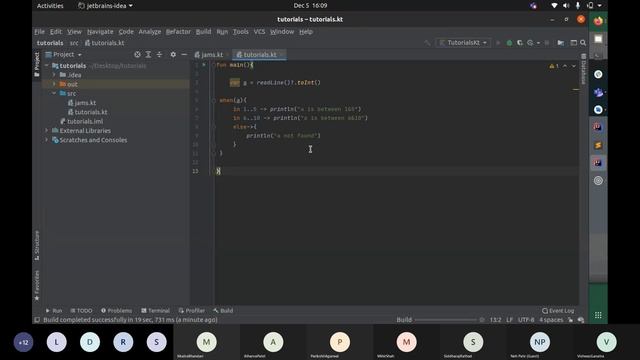Toggle the Project side tool window

[x=37, y=64]
